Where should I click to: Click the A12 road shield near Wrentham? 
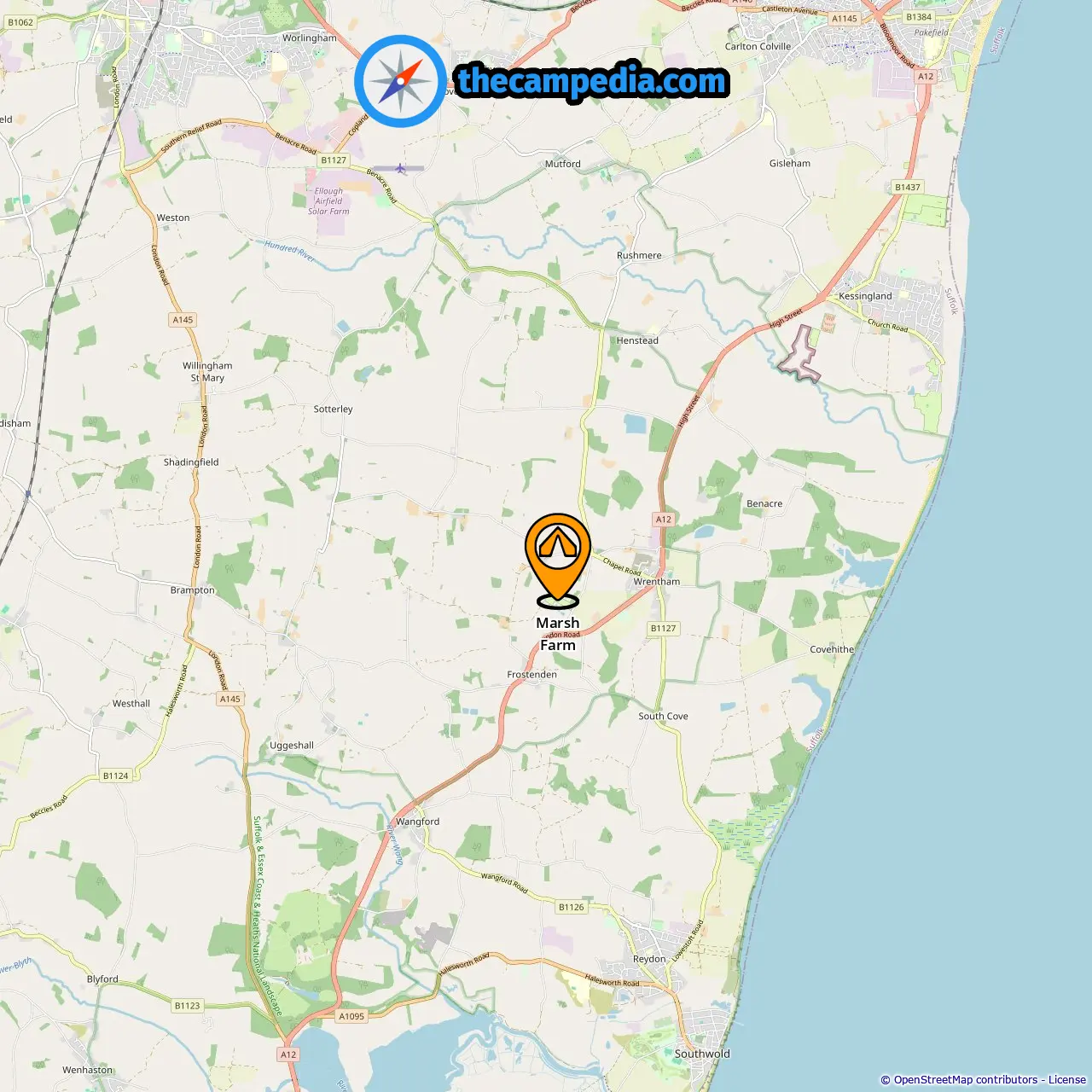664,519
